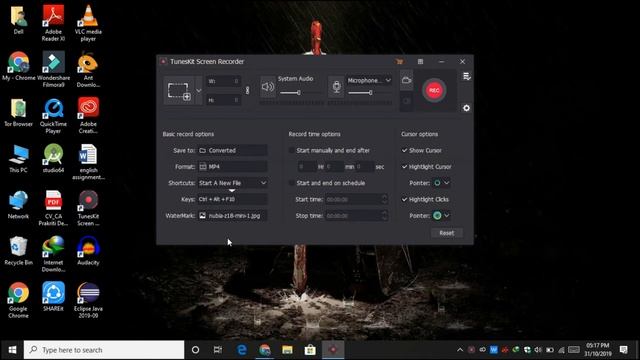The image size is (640, 360).
Task: Start recording with the red REC button
Action: pyautogui.click(x=434, y=90)
